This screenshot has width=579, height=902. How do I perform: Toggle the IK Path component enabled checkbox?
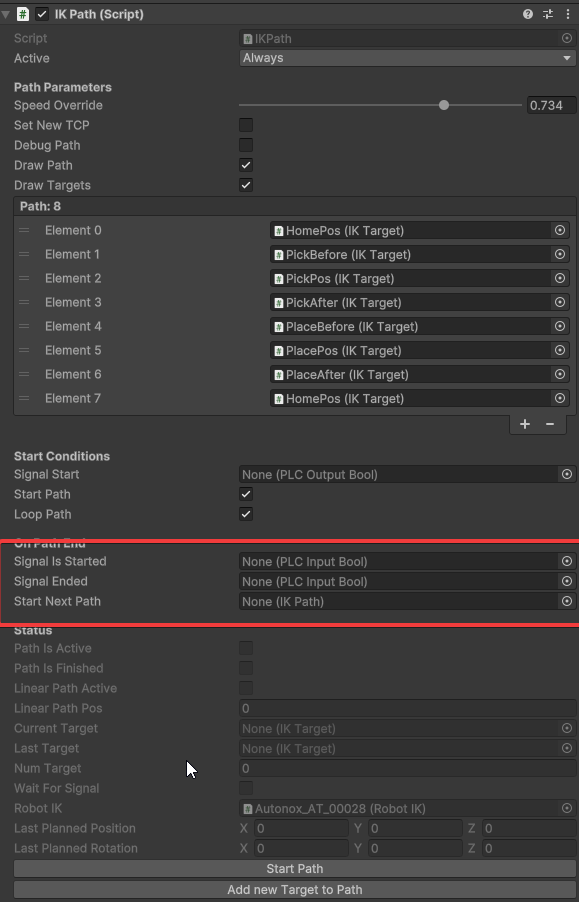(x=42, y=14)
